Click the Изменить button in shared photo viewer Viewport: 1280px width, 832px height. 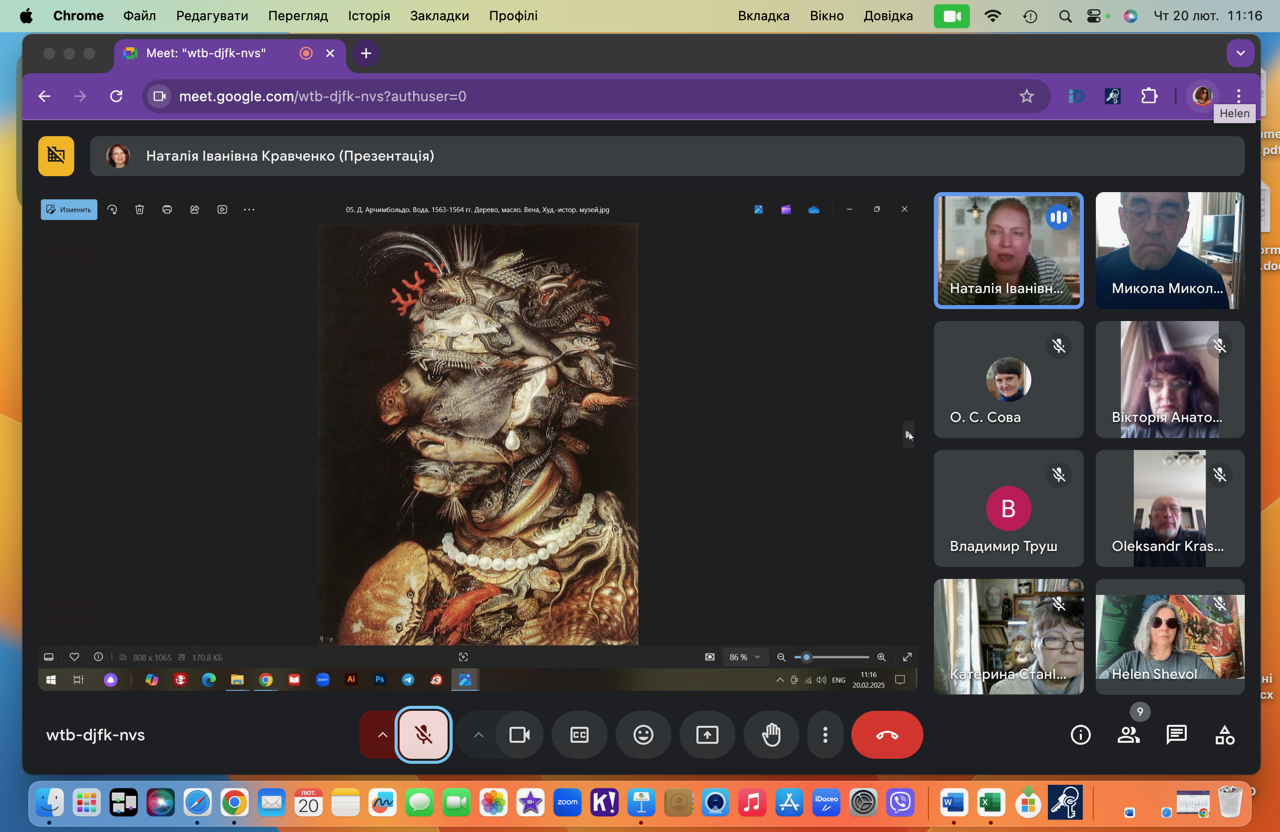[69, 210]
